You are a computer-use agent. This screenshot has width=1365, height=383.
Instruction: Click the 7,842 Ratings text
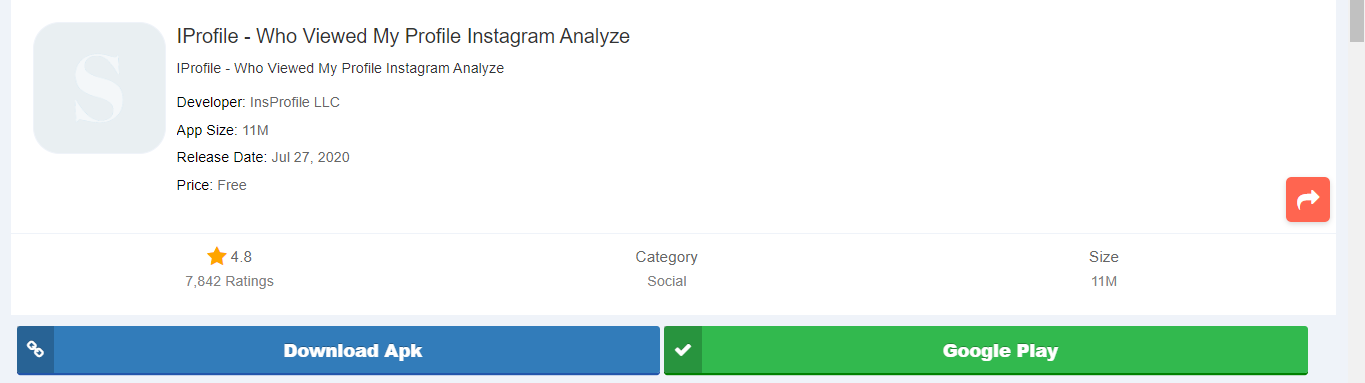click(x=229, y=281)
